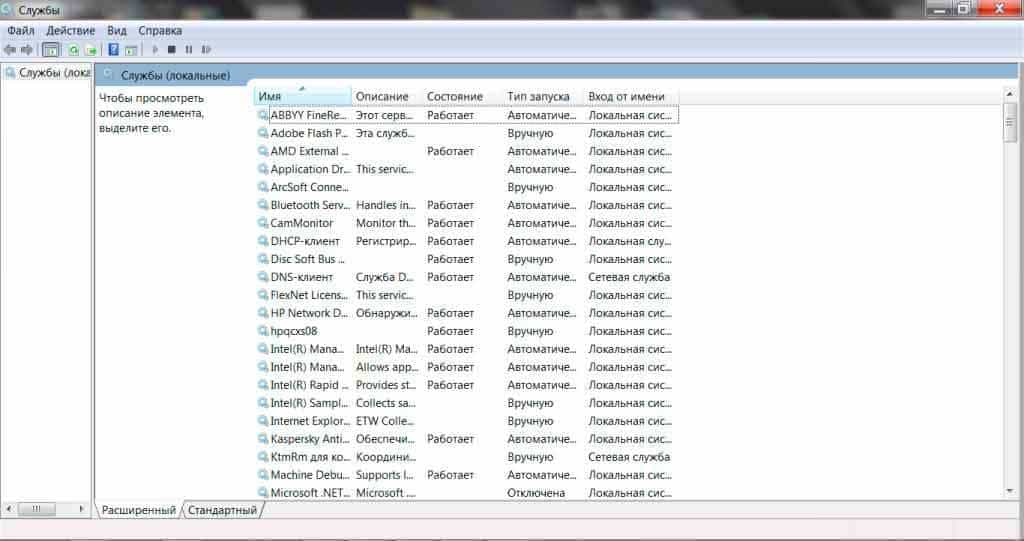Open the Файл menu
Viewport: 1024px width, 541px height.
[x=20, y=31]
